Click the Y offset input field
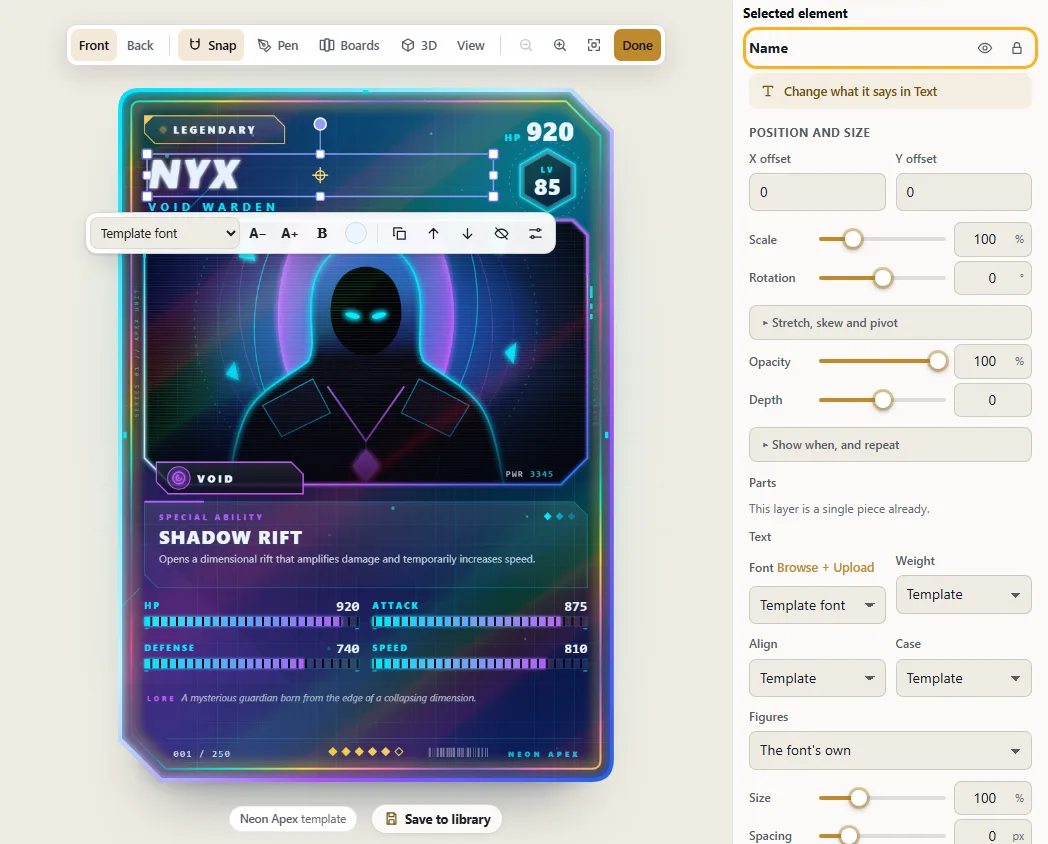 [964, 192]
